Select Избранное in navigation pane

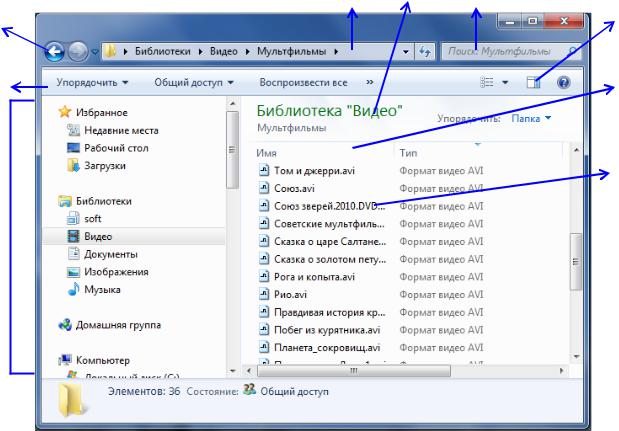(x=102, y=112)
